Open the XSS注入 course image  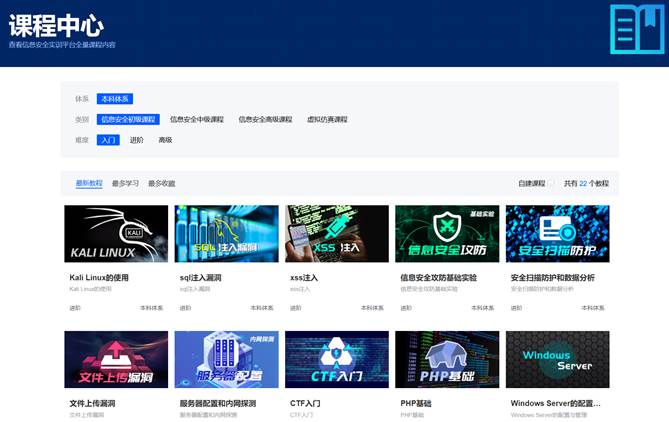click(336, 234)
